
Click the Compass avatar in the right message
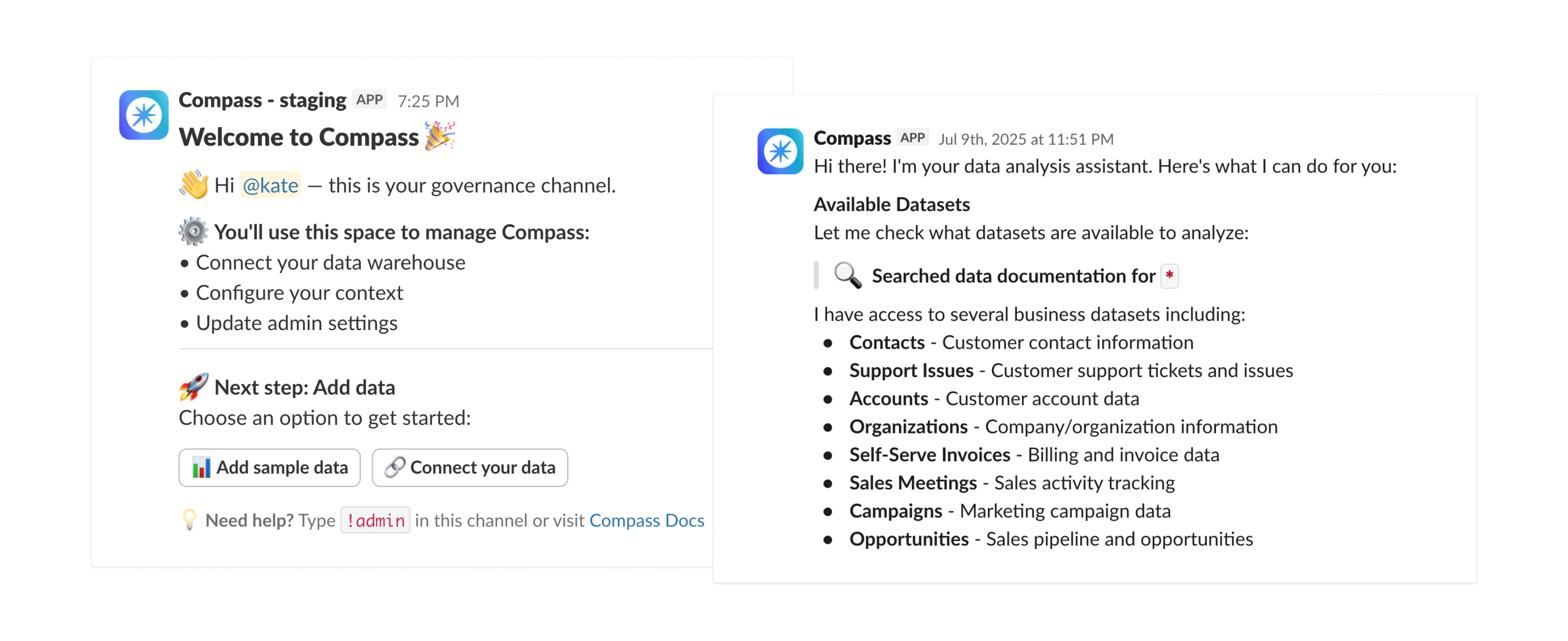click(x=780, y=151)
